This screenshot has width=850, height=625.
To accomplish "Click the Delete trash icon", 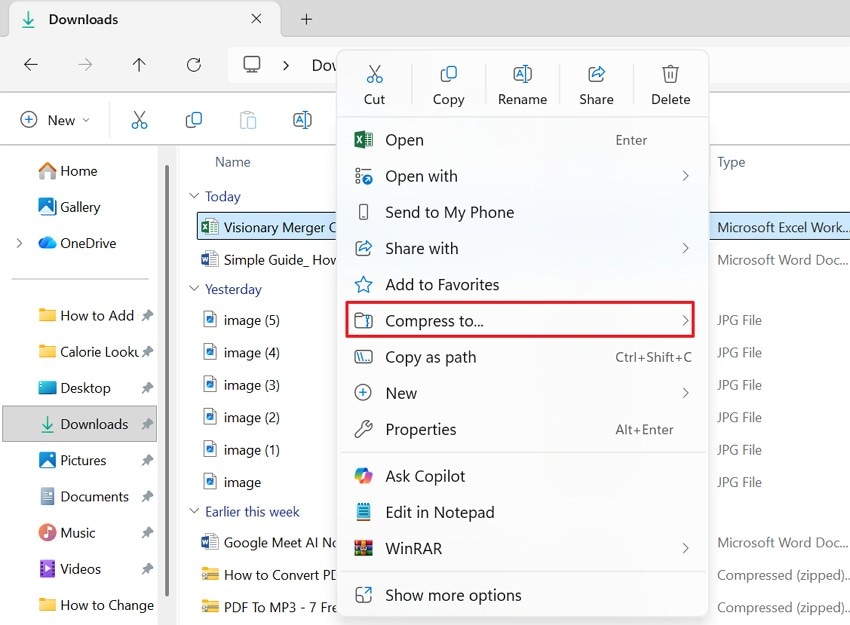I will (670, 74).
